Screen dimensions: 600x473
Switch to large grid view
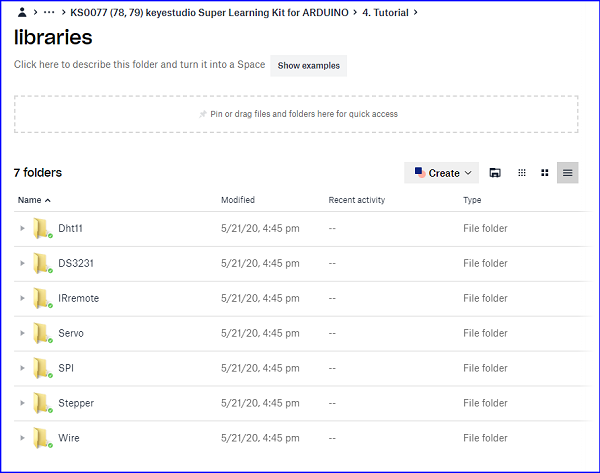pos(545,173)
